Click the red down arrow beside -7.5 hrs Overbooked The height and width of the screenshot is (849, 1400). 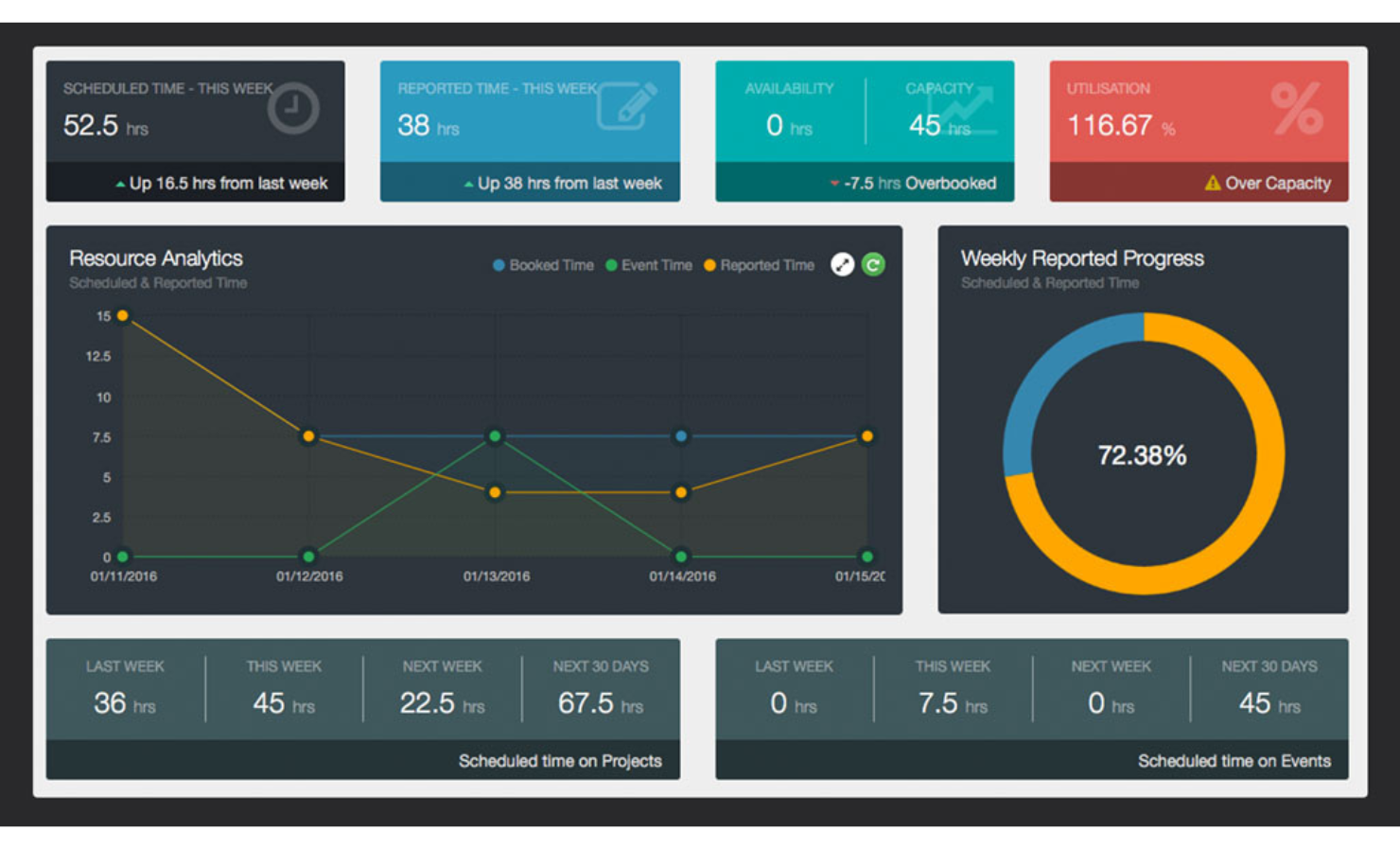834,184
